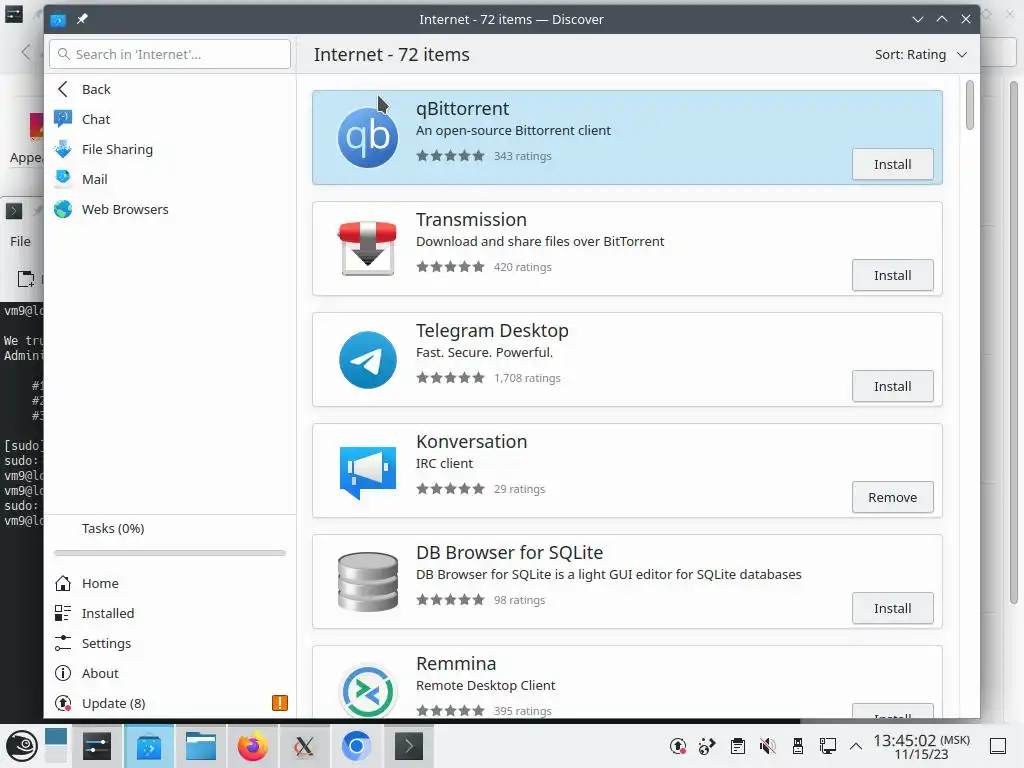Click the network connection tray icon
The image size is (1024, 768).
pos(827,746)
